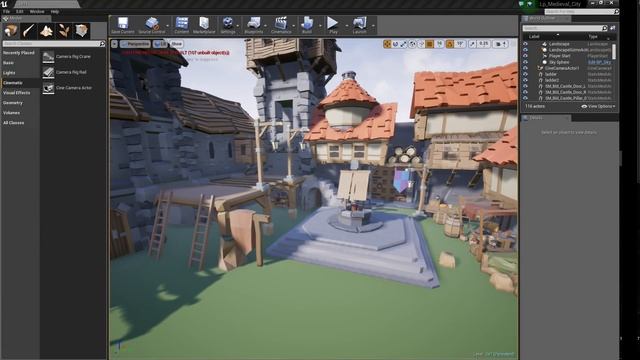Image resolution: width=640 pixels, height=360 pixels.
Task: Select the All Classes category
Action: [x=20, y=123]
